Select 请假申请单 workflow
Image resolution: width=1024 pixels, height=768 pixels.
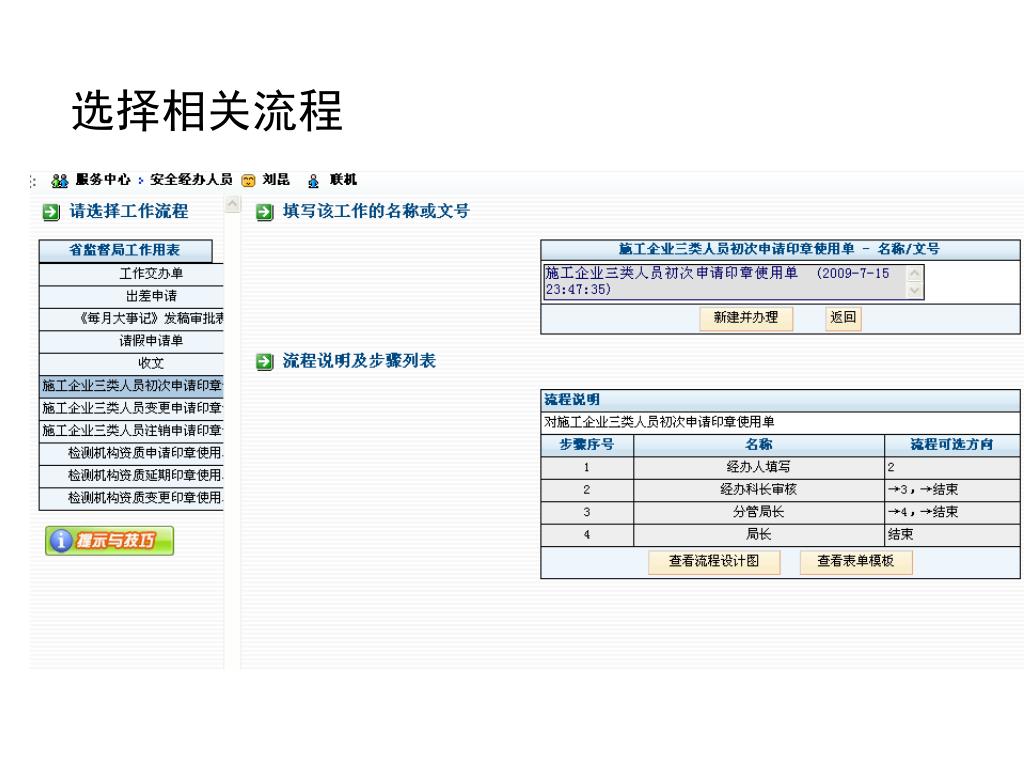point(131,341)
